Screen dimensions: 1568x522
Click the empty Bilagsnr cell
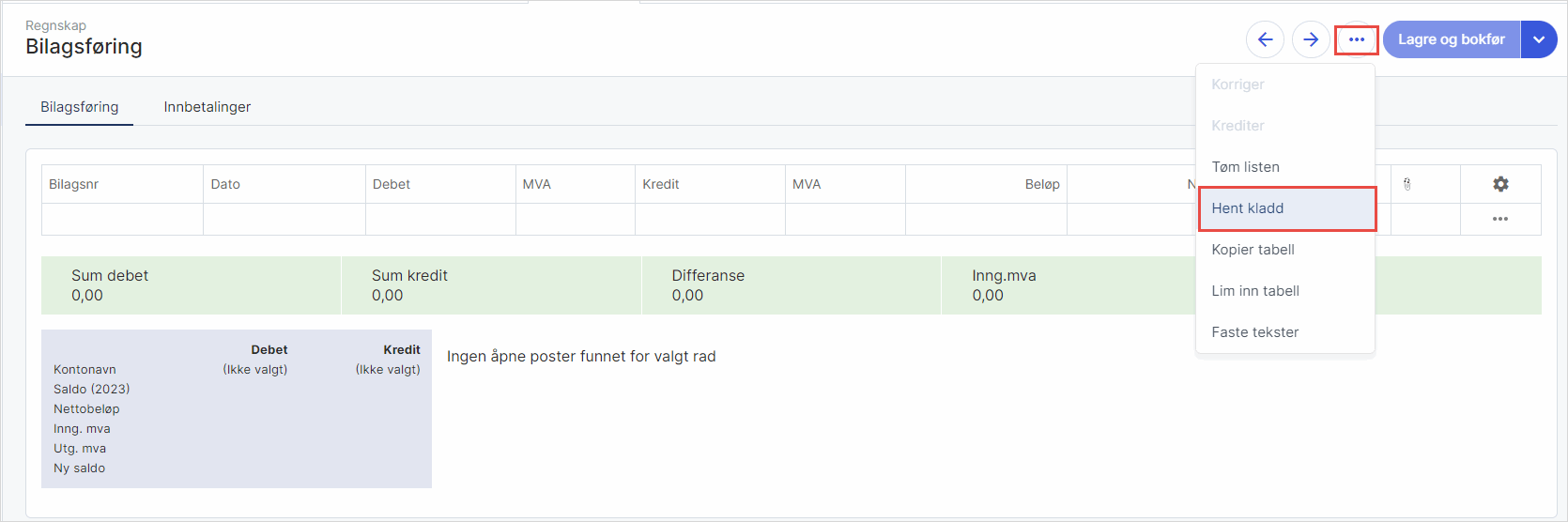pyautogui.click(x=122, y=220)
